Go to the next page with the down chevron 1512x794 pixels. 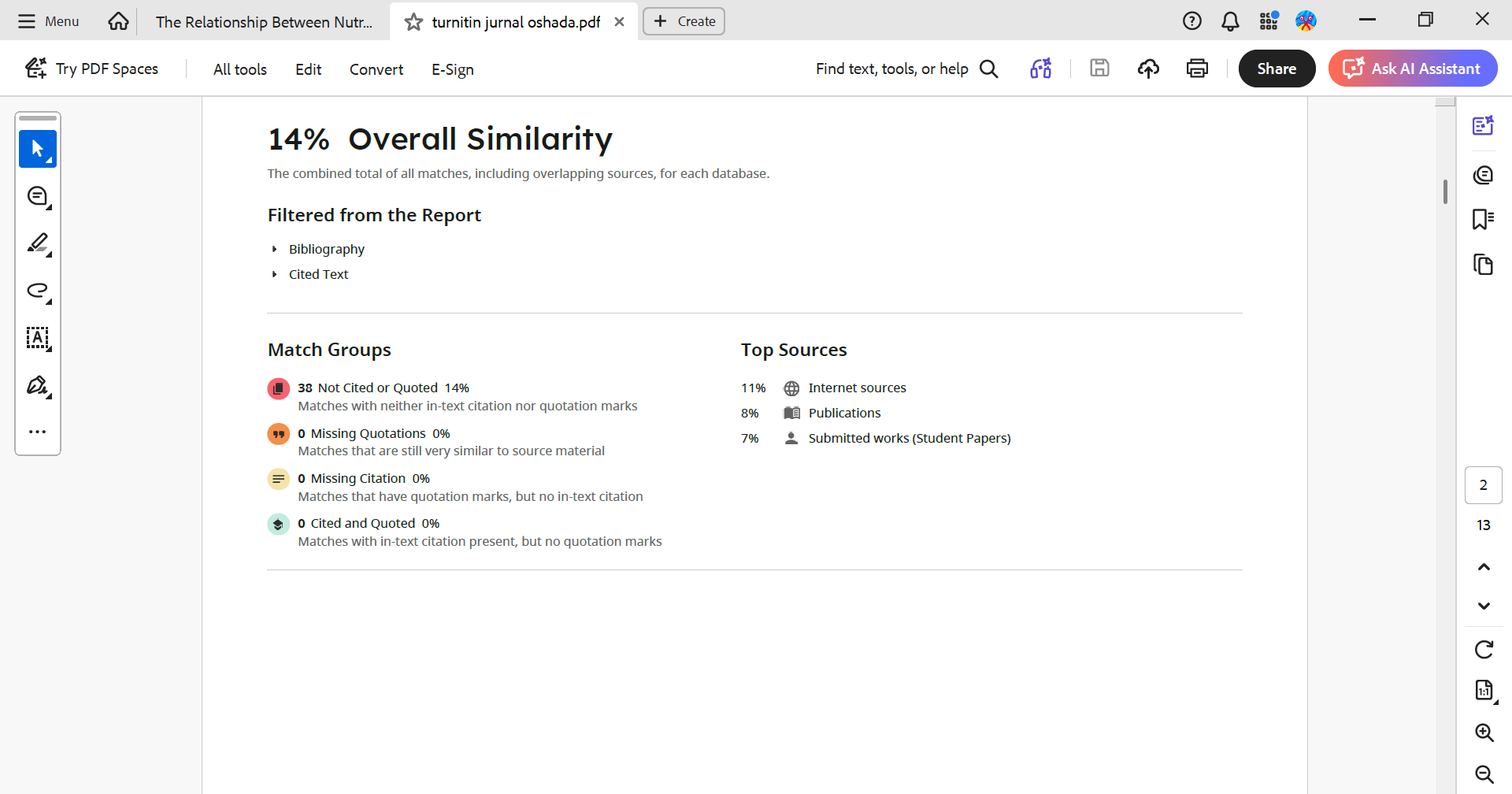tap(1484, 606)
